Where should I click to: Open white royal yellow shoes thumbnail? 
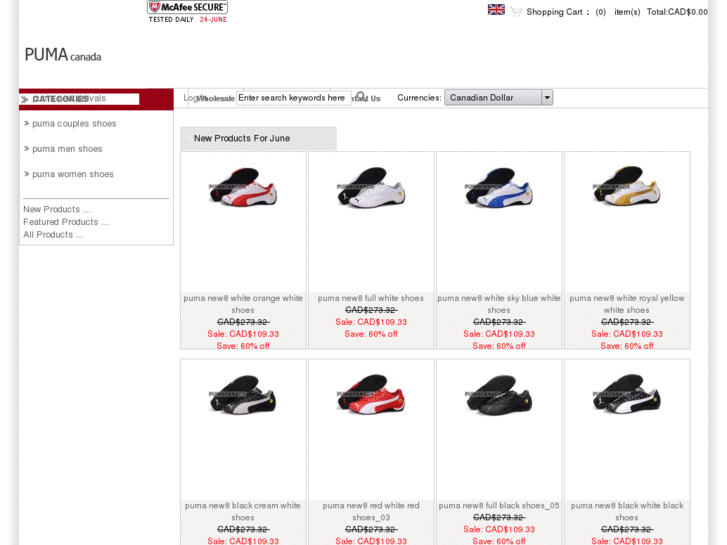tap(627, 186)
